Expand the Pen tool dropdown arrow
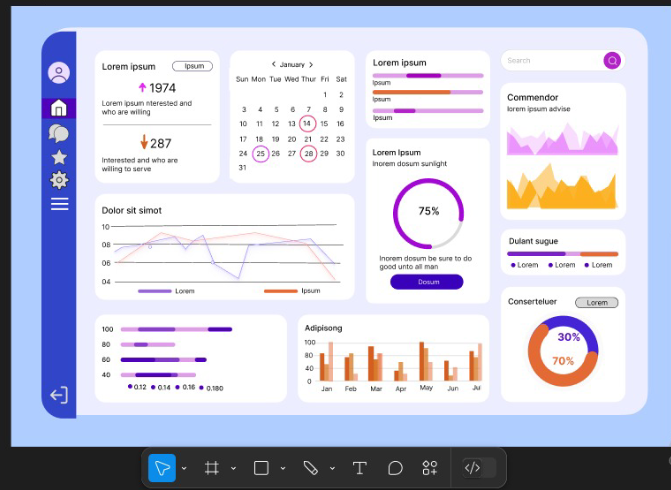 tap(332, 468)
